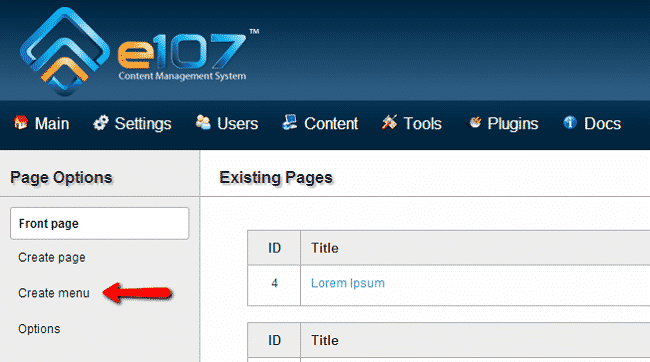Open the Main menu
Screen dimensions: 650x362
52,124
